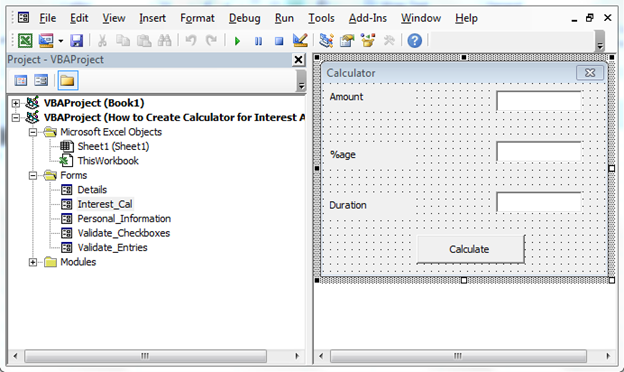
Task: Click the Cut scissors icon
Action: coord(102,41)
